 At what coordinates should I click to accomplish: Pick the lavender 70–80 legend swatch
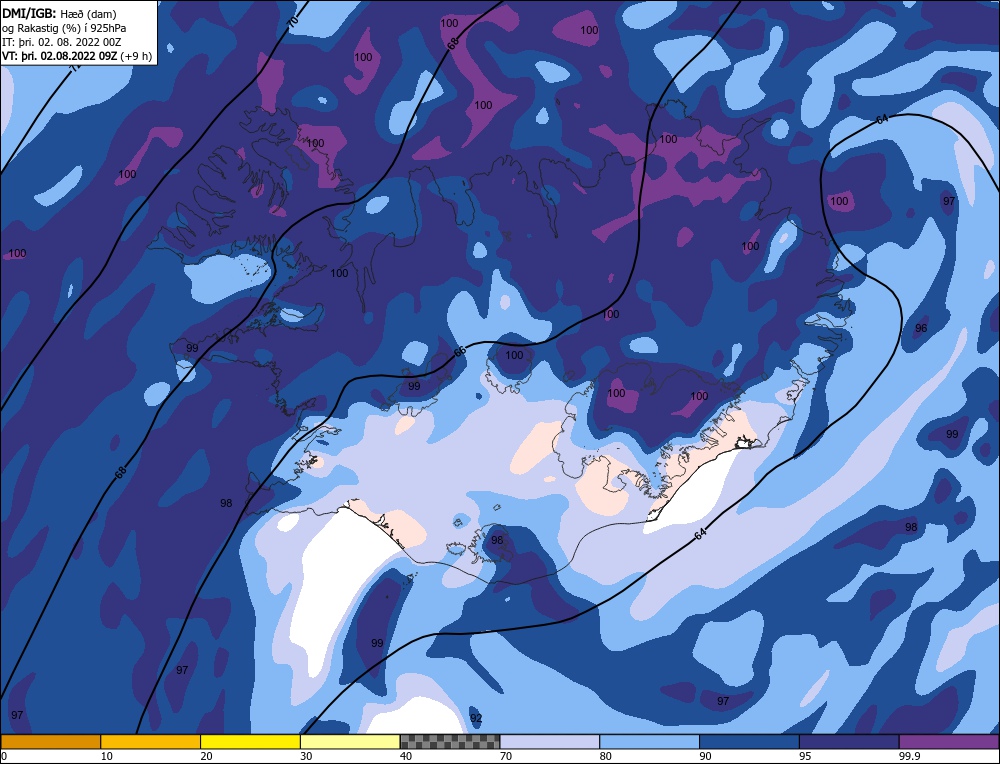(x=550, y=741)
